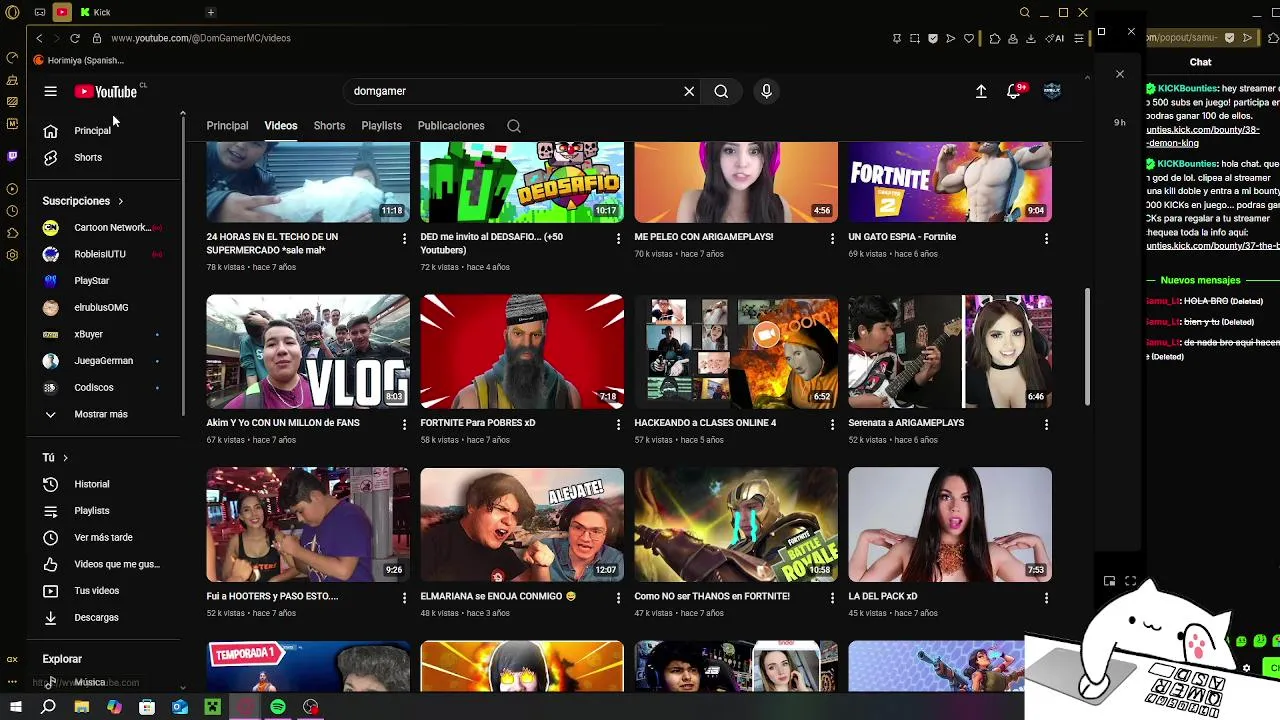Image resolution: width=1280 pixels, height=720 pixels.
Task: Click the main page vertical scrollbar
Action: point(1087,348)
